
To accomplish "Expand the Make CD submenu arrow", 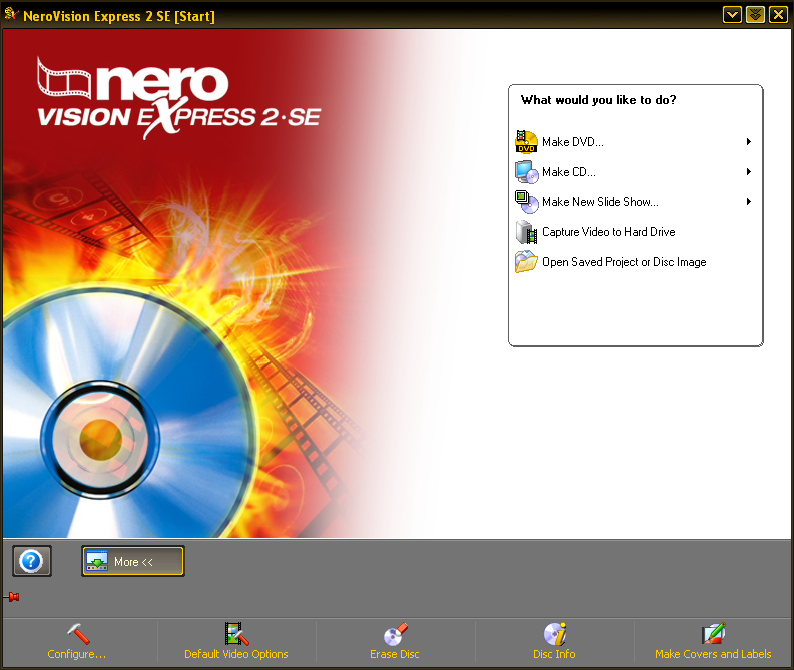I will click(748, 172).
